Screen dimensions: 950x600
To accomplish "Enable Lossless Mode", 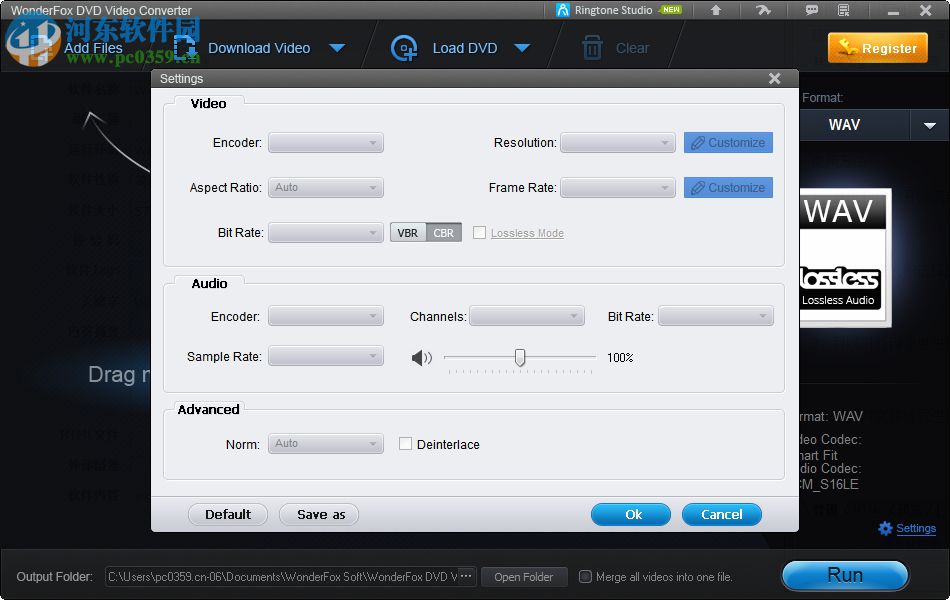I will coord(479,232).
